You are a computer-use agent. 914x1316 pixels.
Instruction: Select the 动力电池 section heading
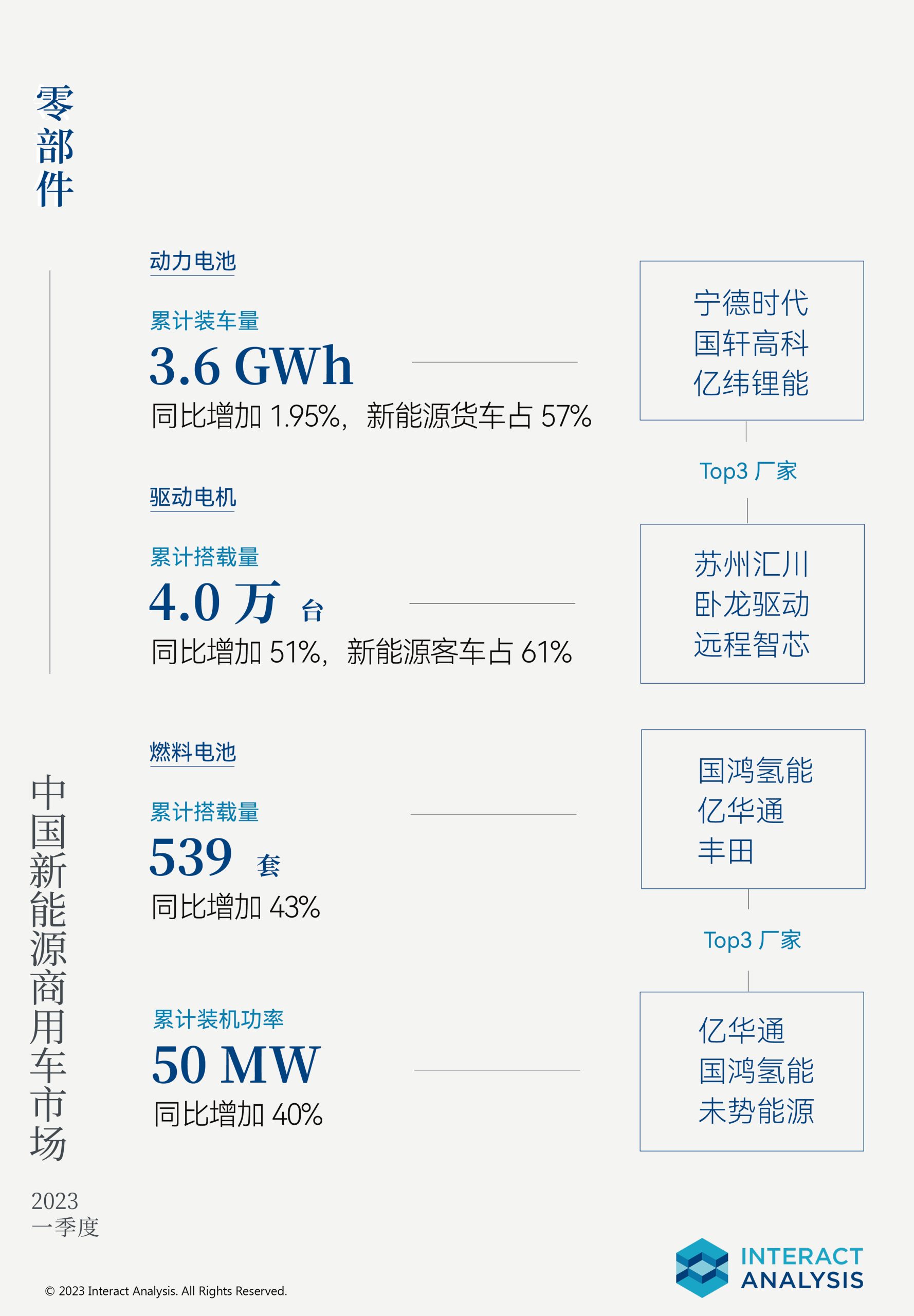click(x=192, y=261)
